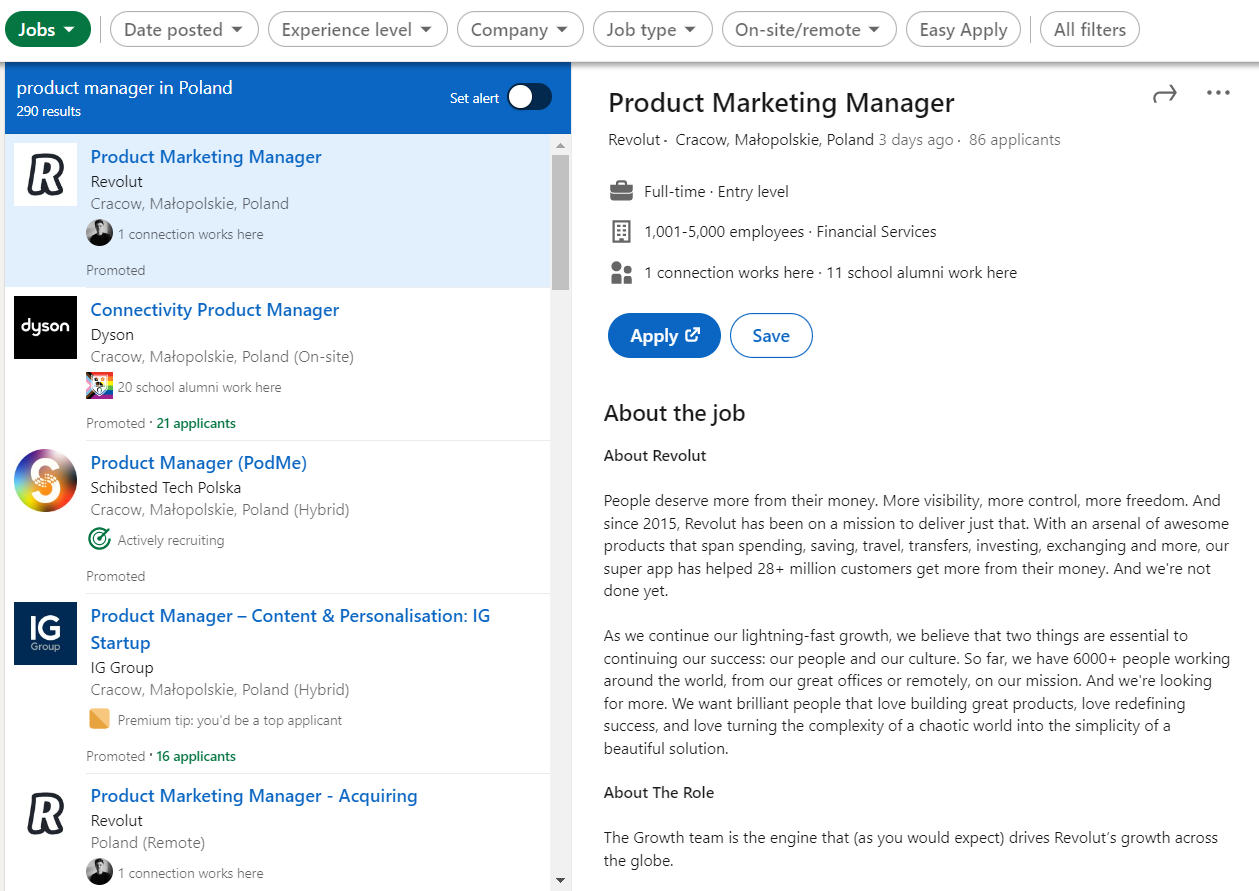
Task: Expand the Experience level filter
Action: point(357,30)
